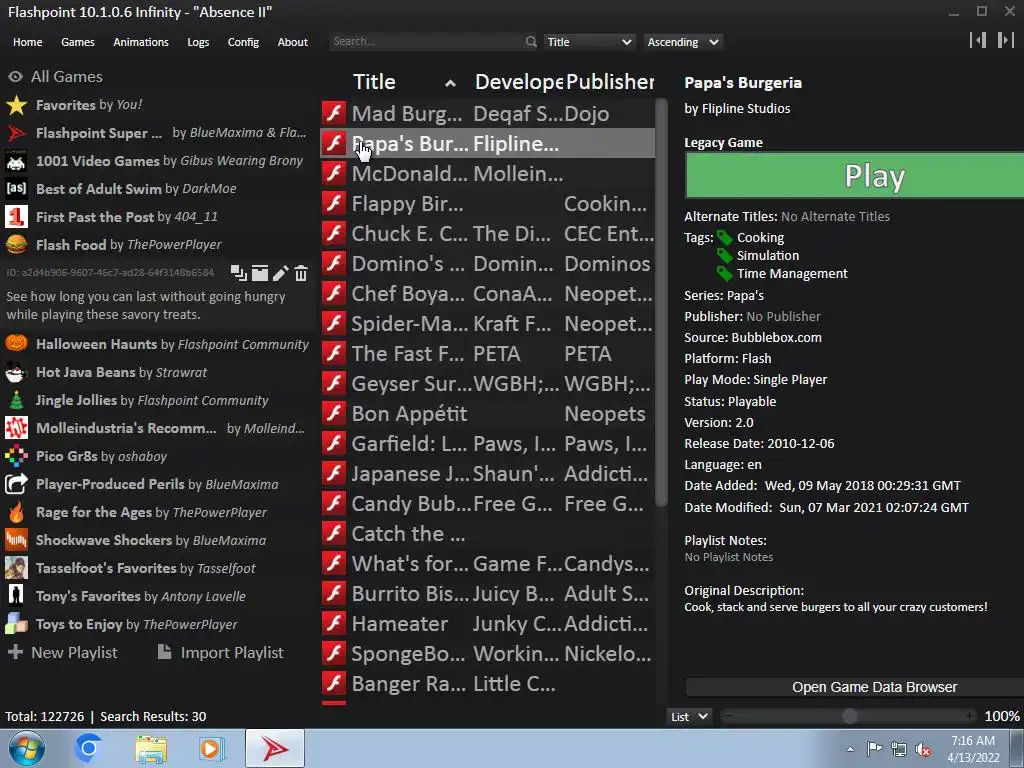
Task: Open the Halloween Haunts pumpkin icon
Action: point(16,344)
